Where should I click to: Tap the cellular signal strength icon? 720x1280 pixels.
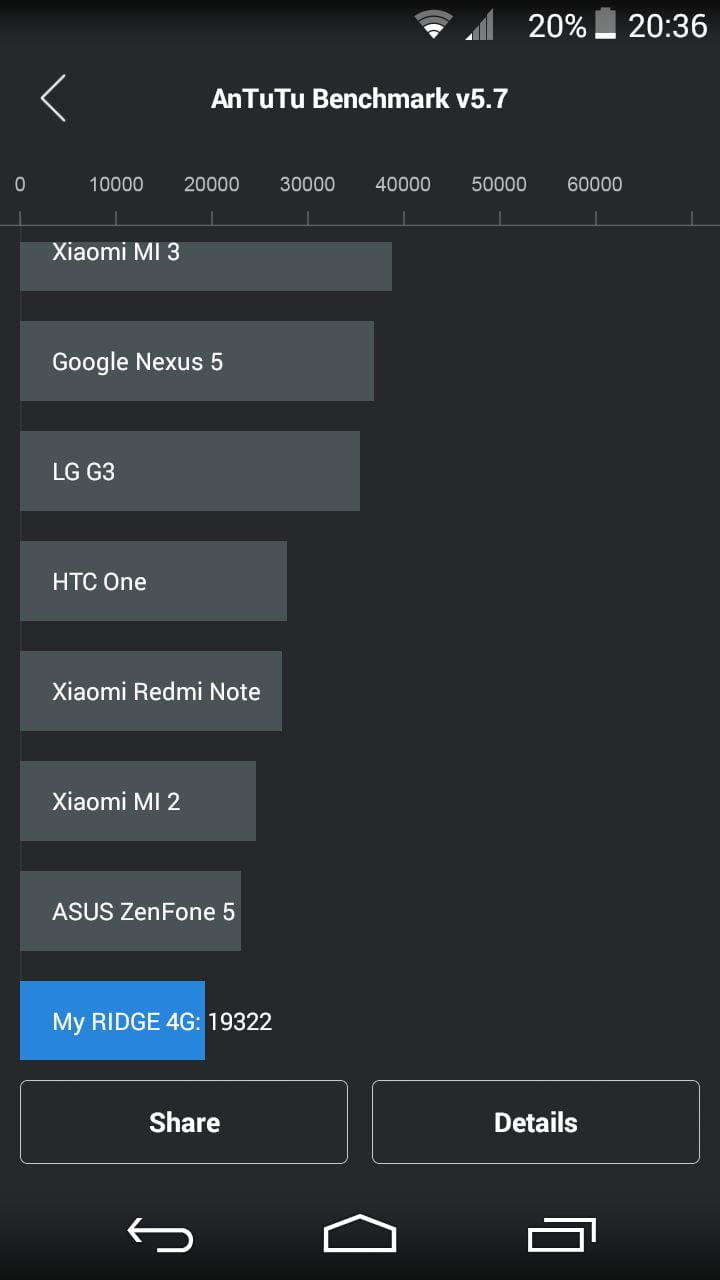[480, 25]
